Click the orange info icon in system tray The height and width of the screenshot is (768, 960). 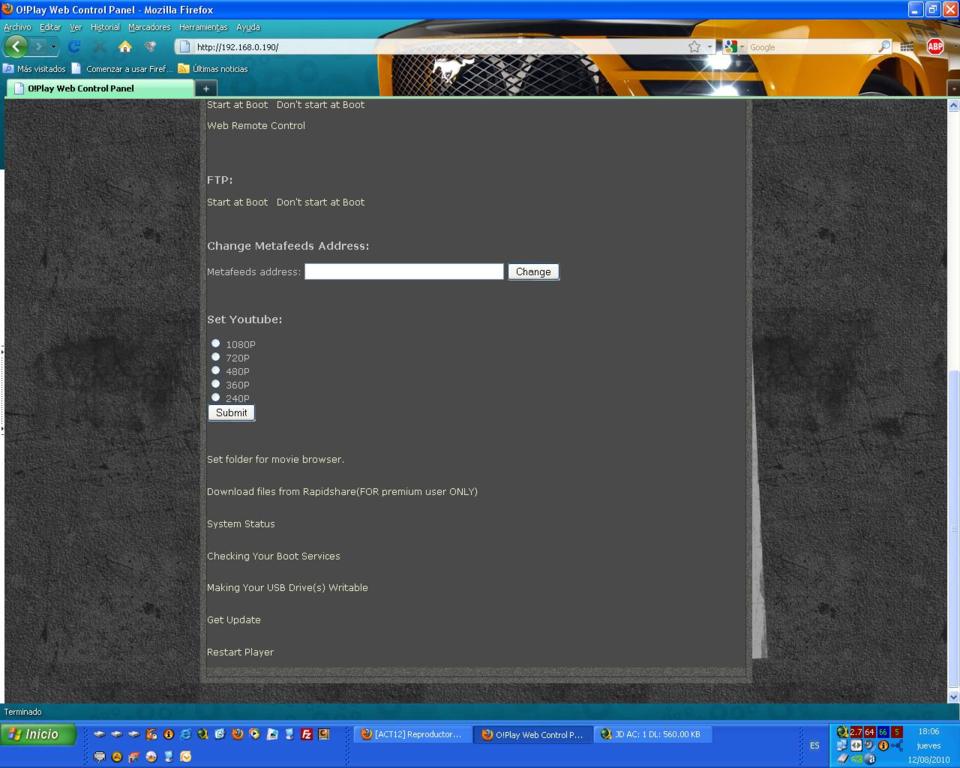[883, 745]
